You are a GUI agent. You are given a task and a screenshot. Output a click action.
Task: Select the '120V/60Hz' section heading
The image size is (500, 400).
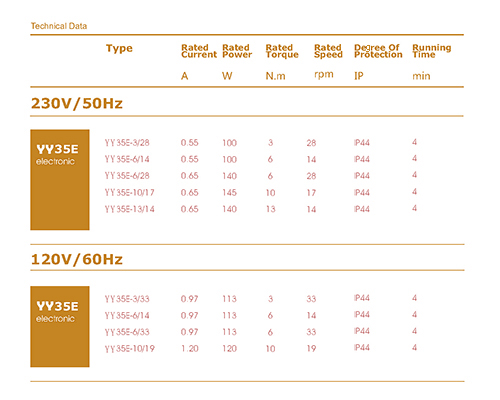(77, 259)
